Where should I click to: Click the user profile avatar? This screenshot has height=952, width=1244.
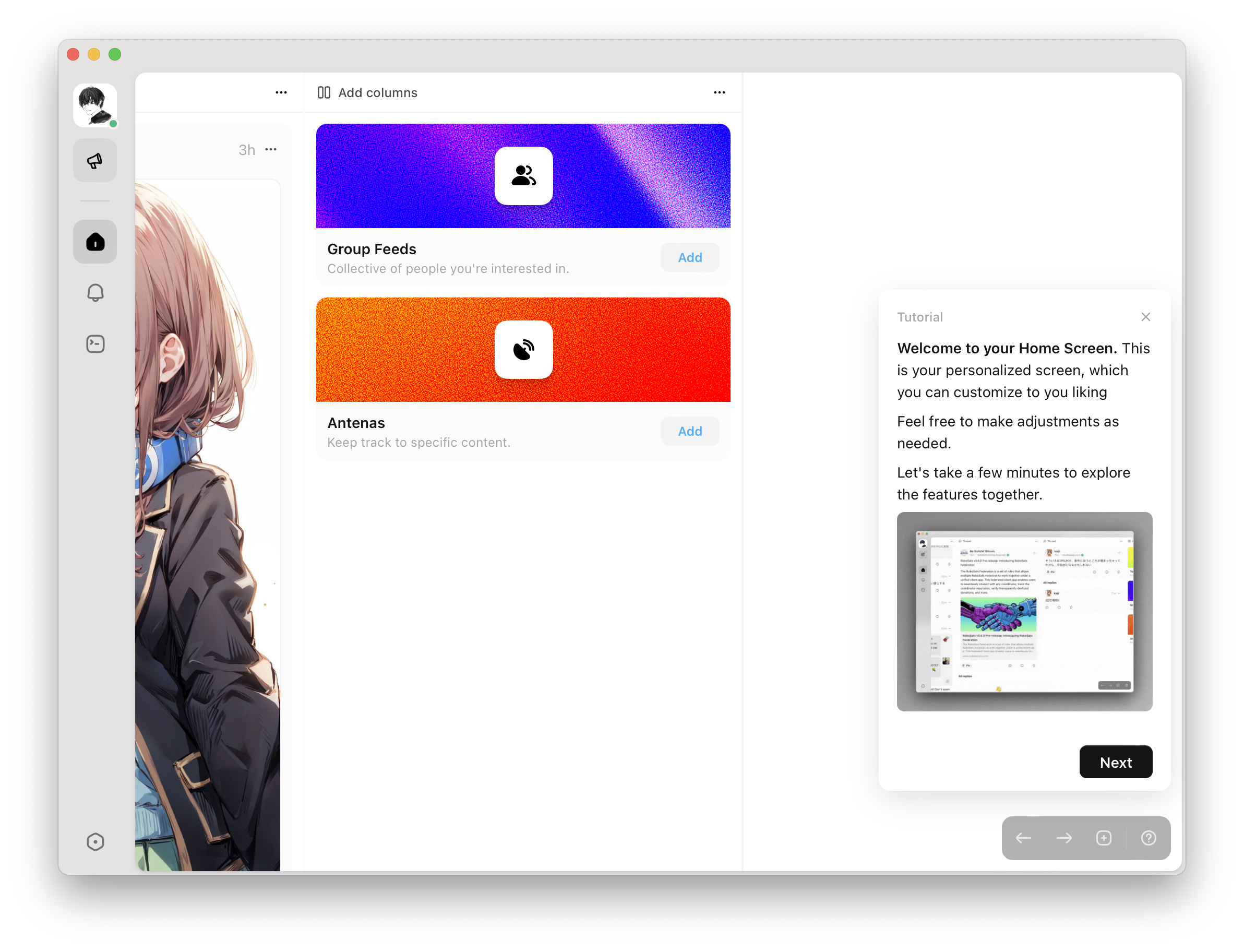point(94,105)
